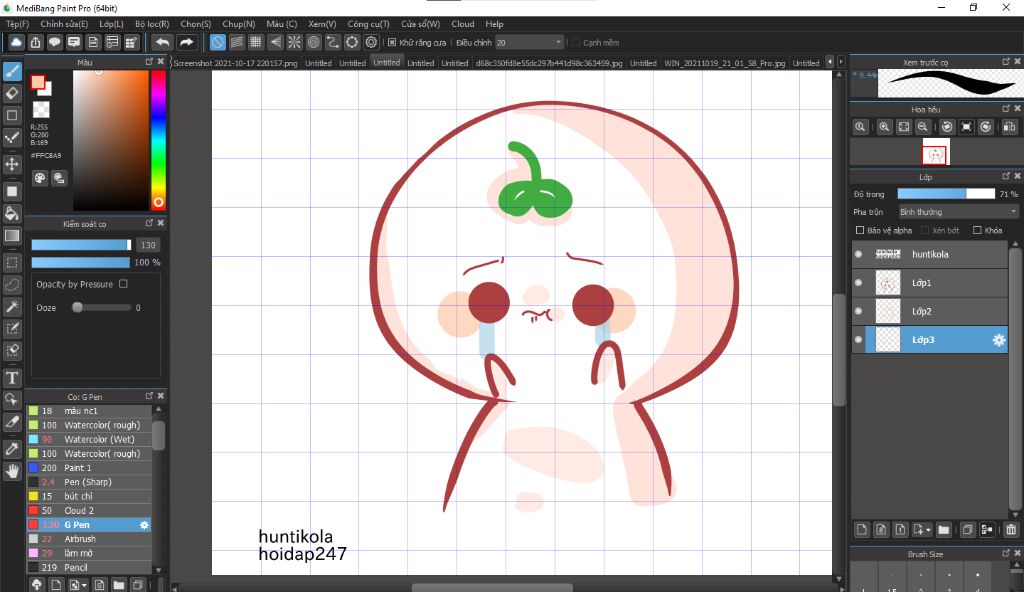The height and width of the screenshot is (592, 1024).
Task: Click the foreground color swatch
Action: [38, 82]
